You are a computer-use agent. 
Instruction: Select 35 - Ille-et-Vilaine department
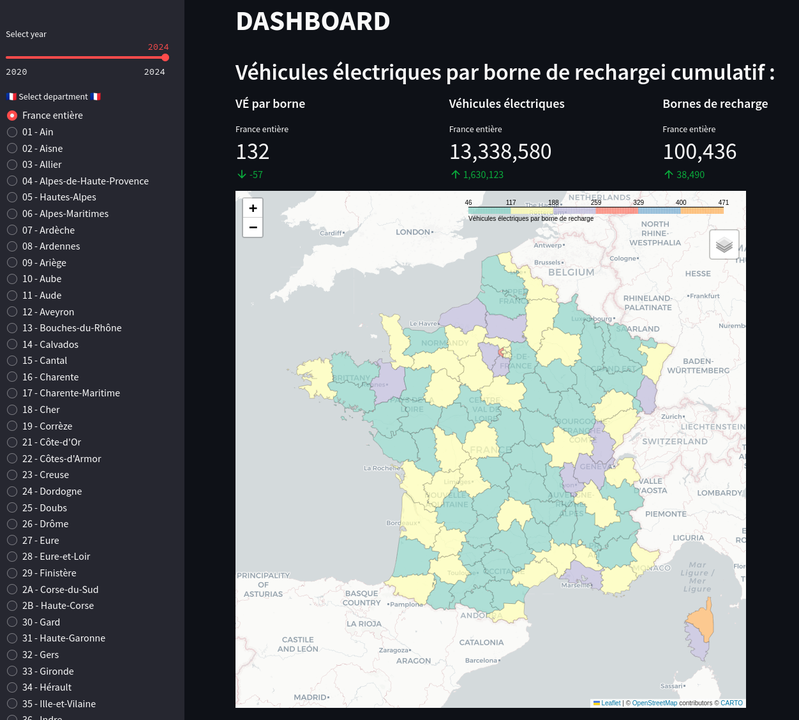click(x=51, y=704)
